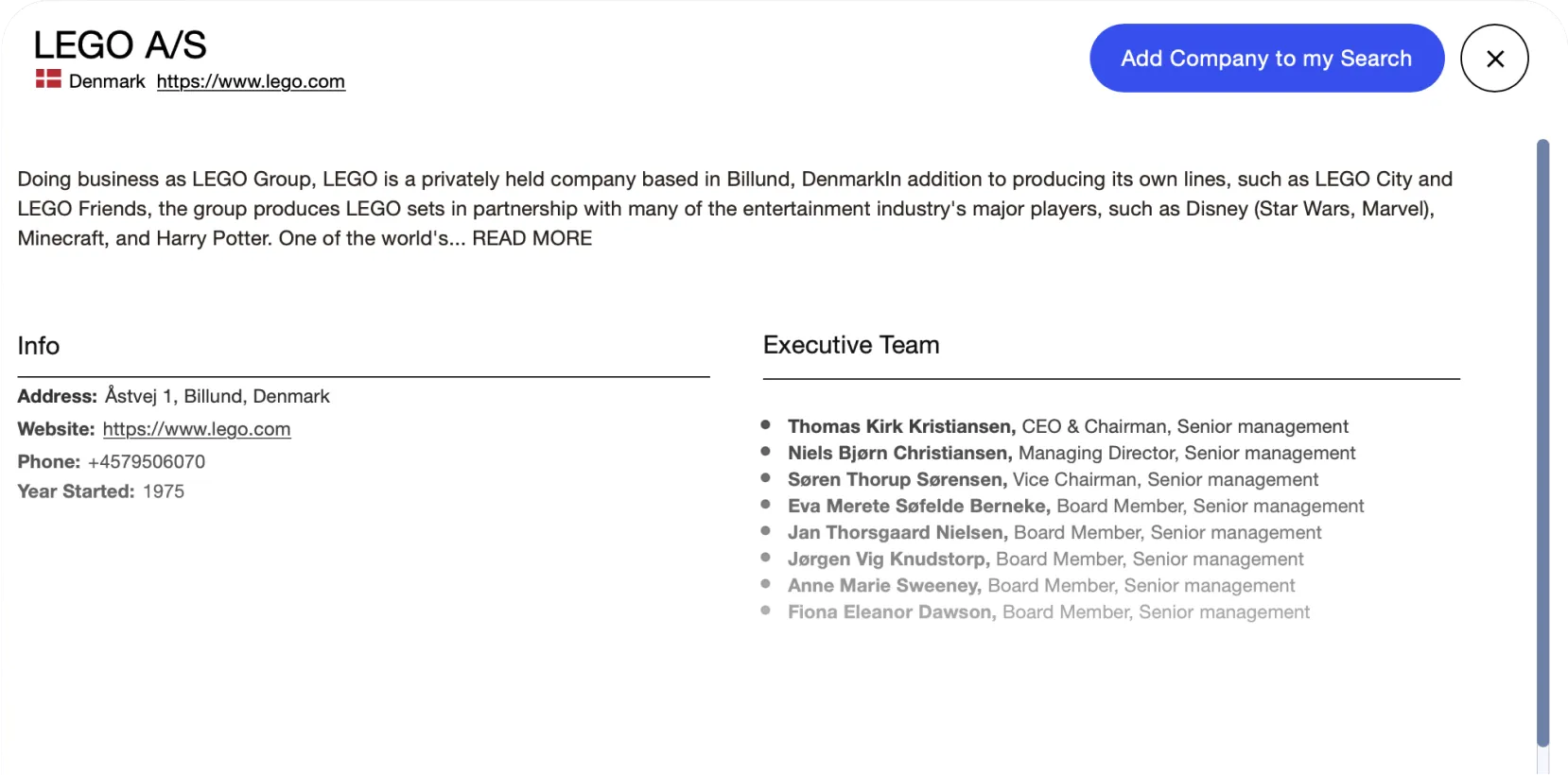Open the Website link in Info section
Image resolution: width=1568 pixels, height=775 pixels.
point(197,429)
